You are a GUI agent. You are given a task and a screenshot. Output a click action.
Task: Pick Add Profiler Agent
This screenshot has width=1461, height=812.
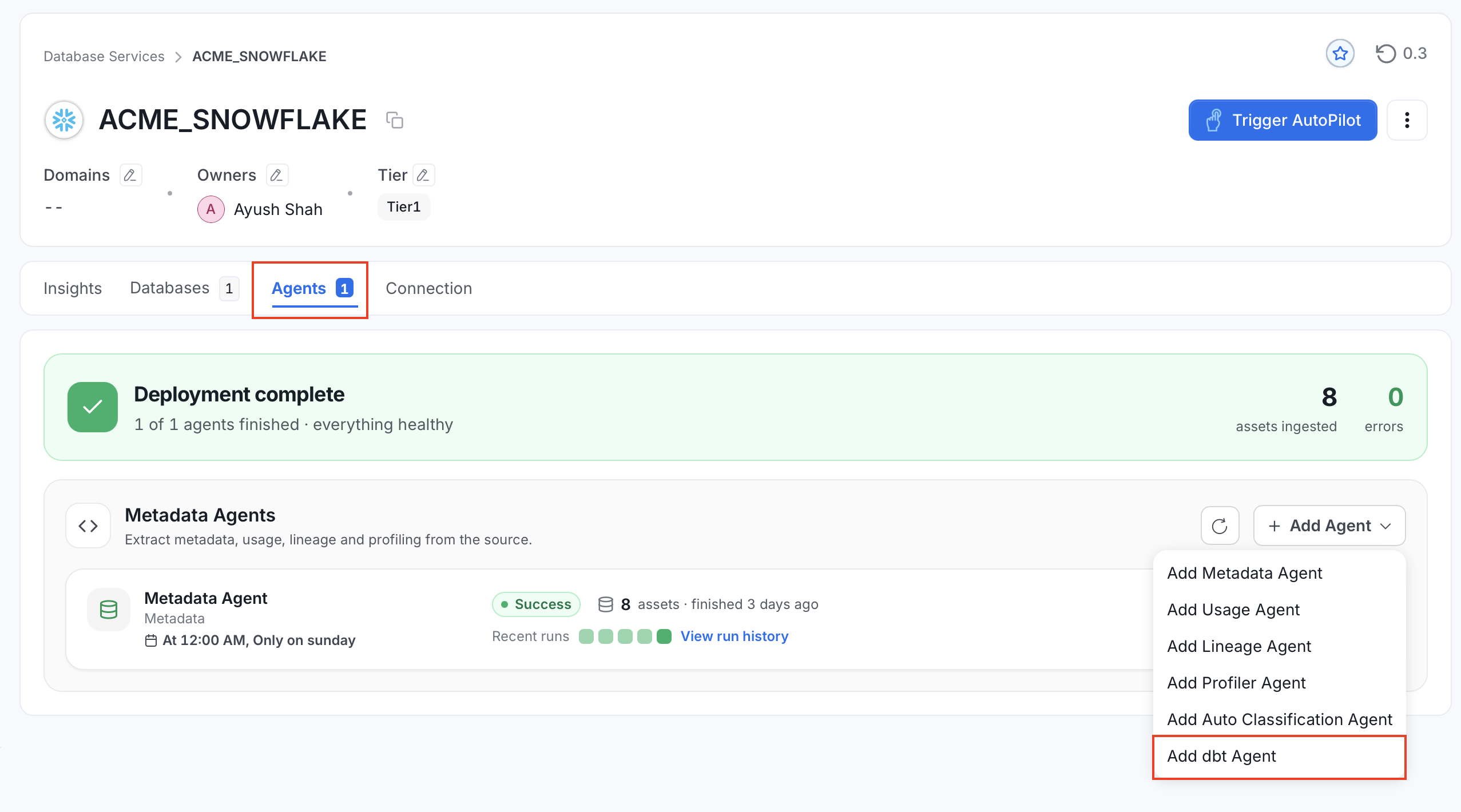coord(1279,683)
